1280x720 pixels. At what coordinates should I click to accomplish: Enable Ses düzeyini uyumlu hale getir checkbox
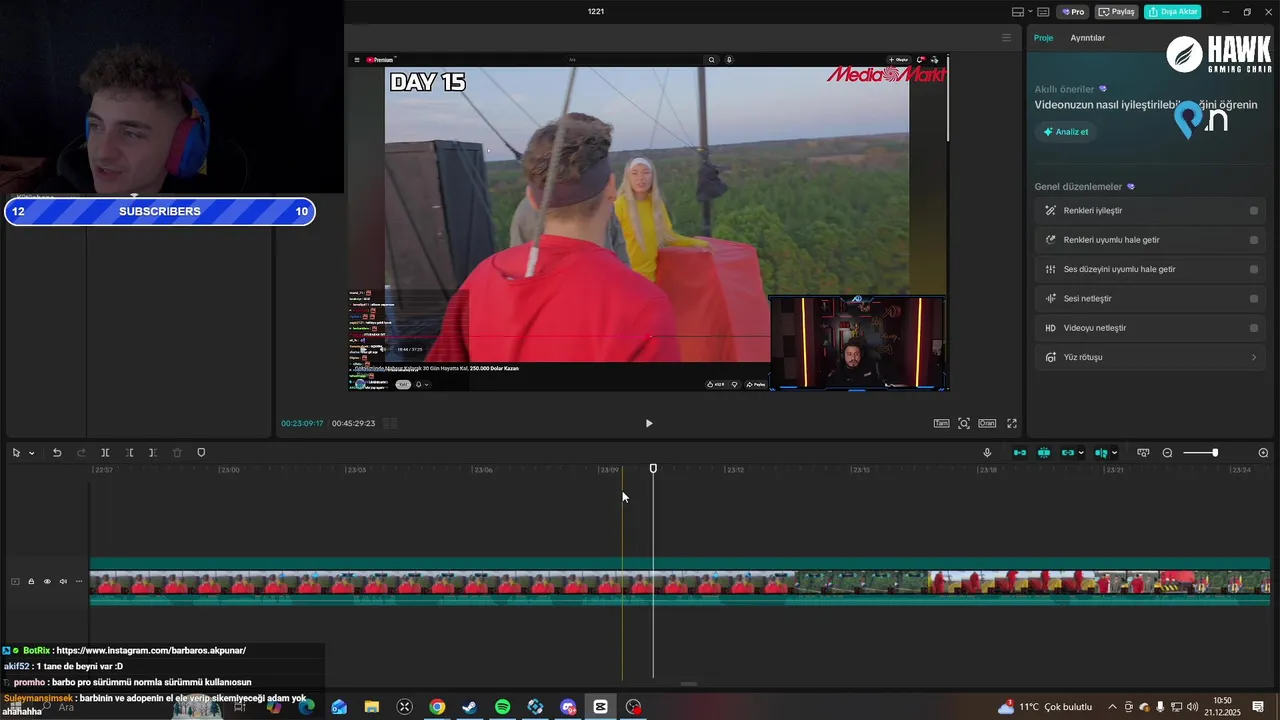coord(1254,269)
